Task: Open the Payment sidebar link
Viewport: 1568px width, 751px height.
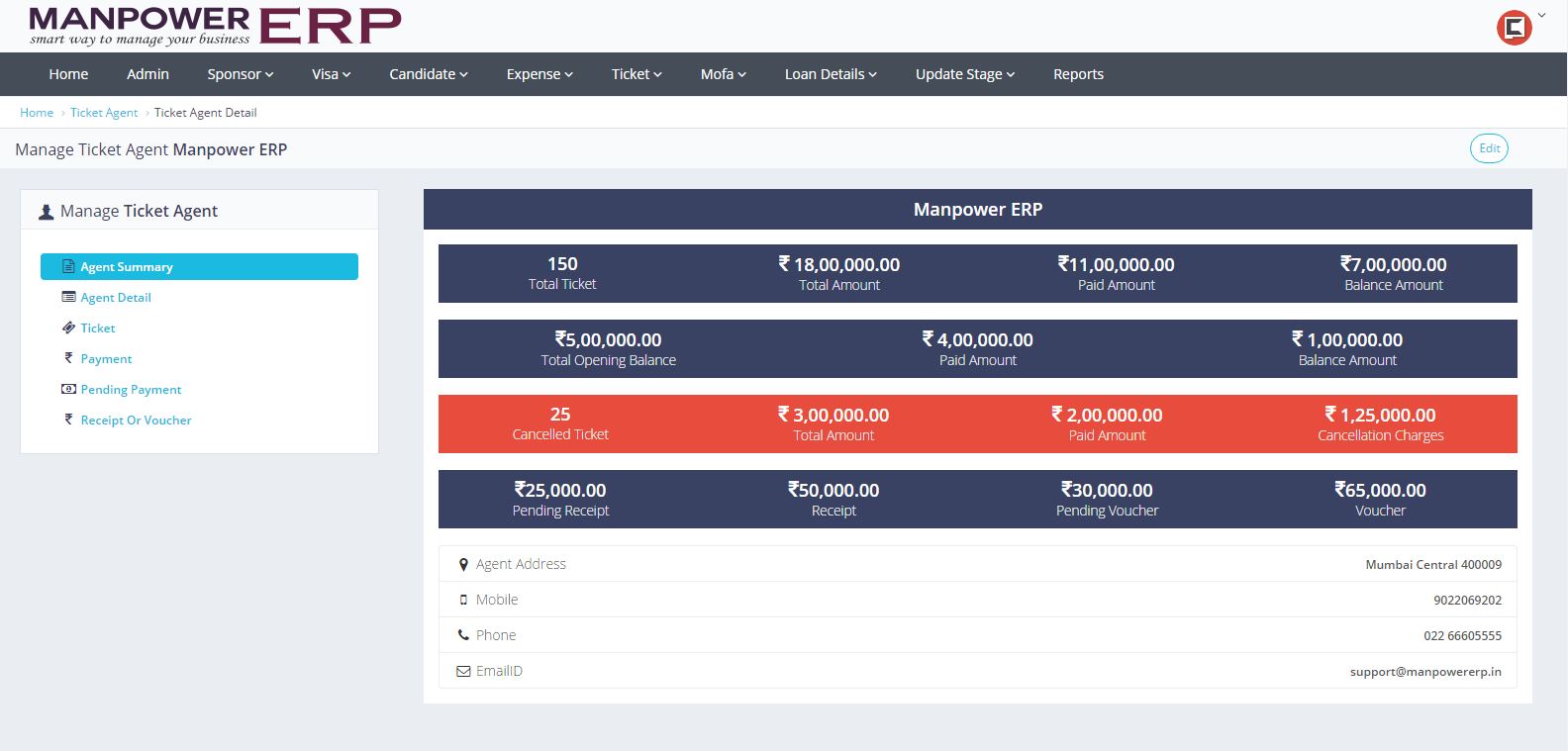Action: pyautogui.click(x=106, y=358)
